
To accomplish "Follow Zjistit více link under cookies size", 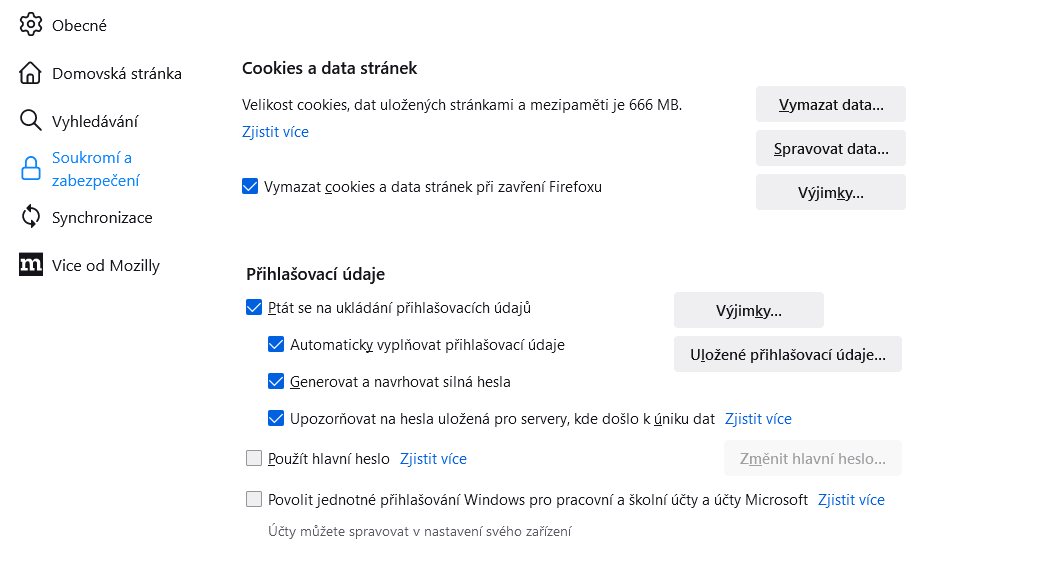I will click(275, 132).
